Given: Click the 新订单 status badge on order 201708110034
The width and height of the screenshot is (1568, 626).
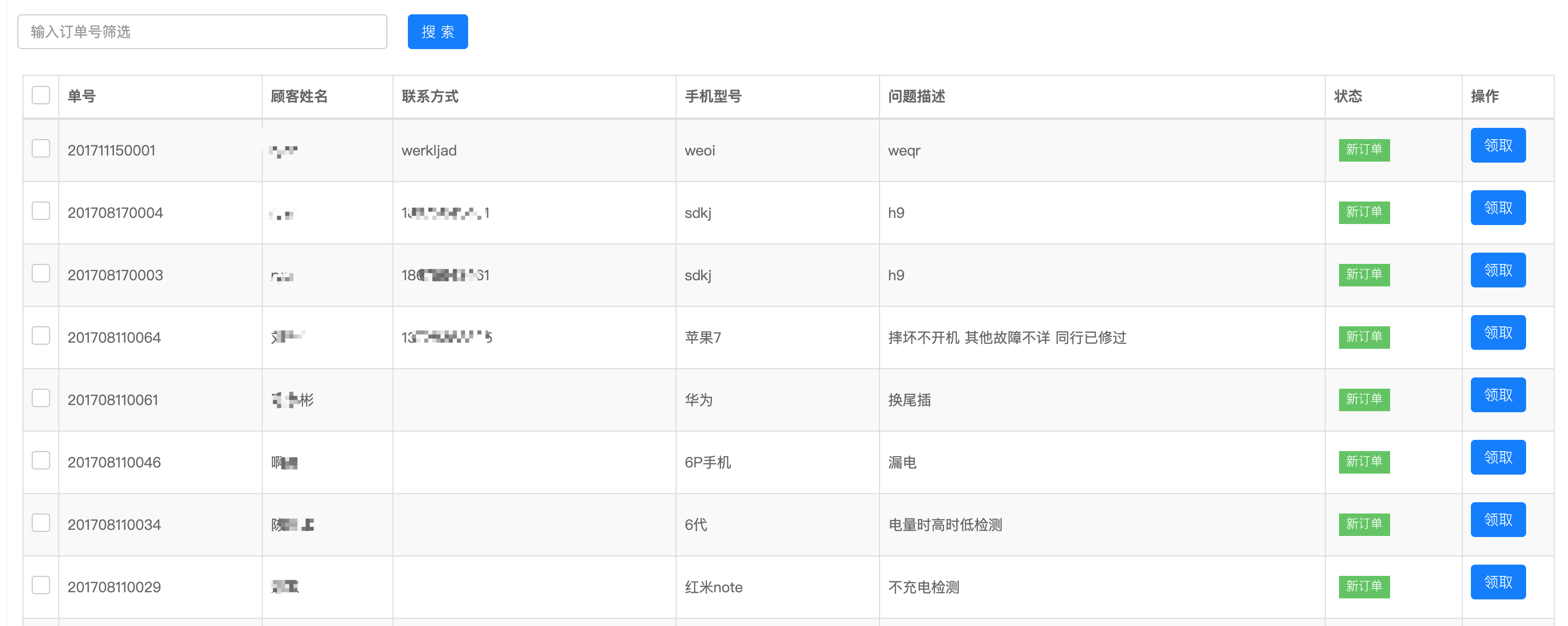Looking at the screenshot, I should (1364, 524).
